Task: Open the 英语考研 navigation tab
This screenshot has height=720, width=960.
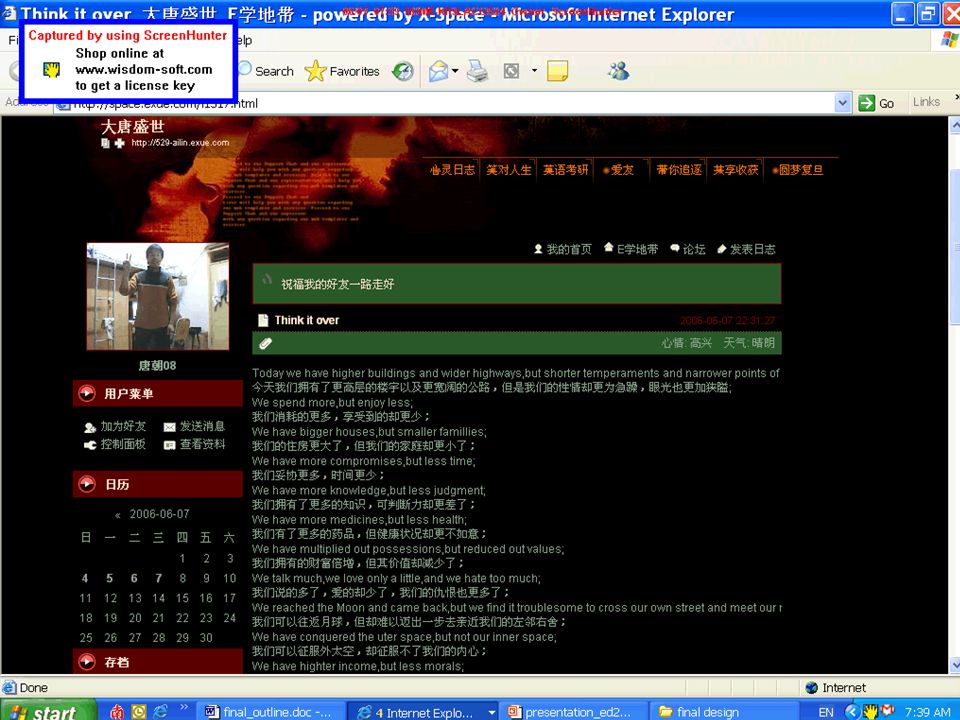Action: (x=566, y=170)
